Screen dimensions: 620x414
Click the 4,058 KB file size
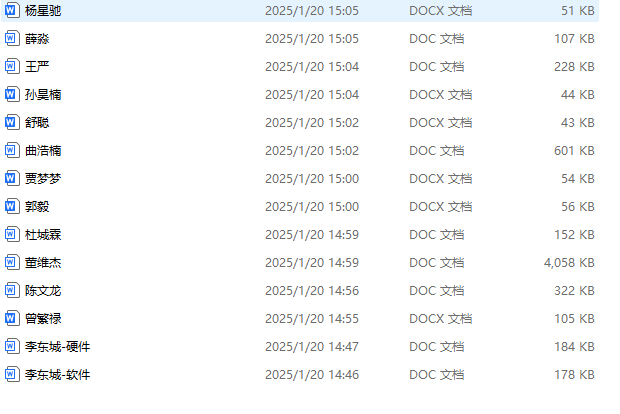(569, 262)
